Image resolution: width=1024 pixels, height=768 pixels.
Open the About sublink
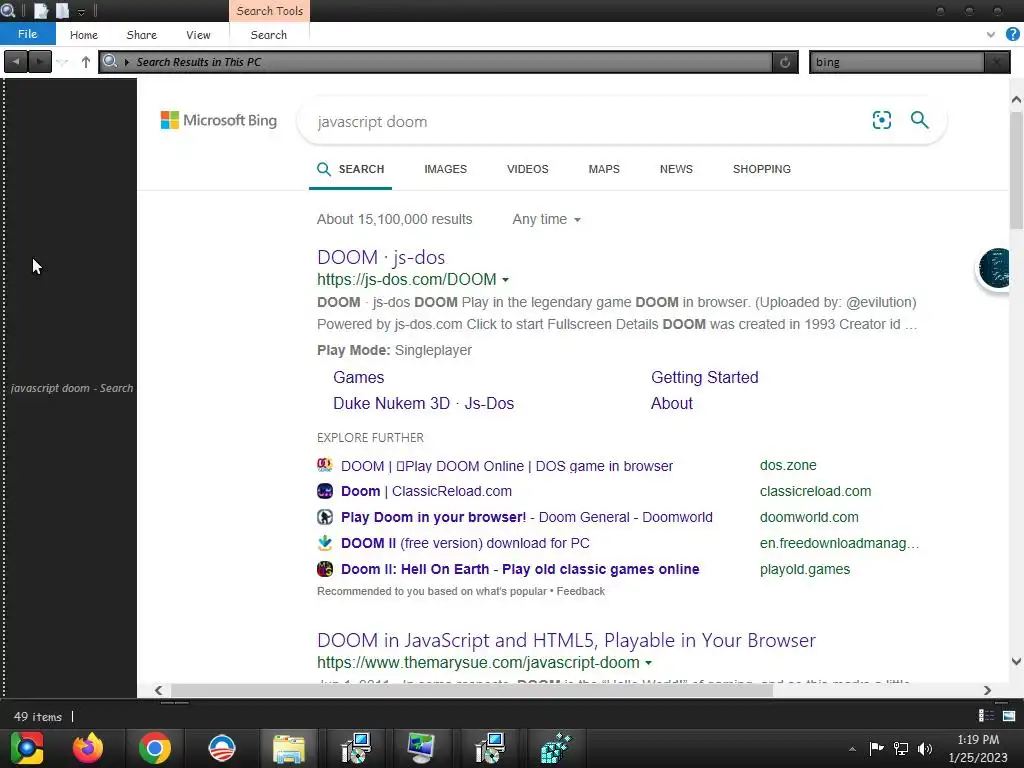(x=671, y=404)
